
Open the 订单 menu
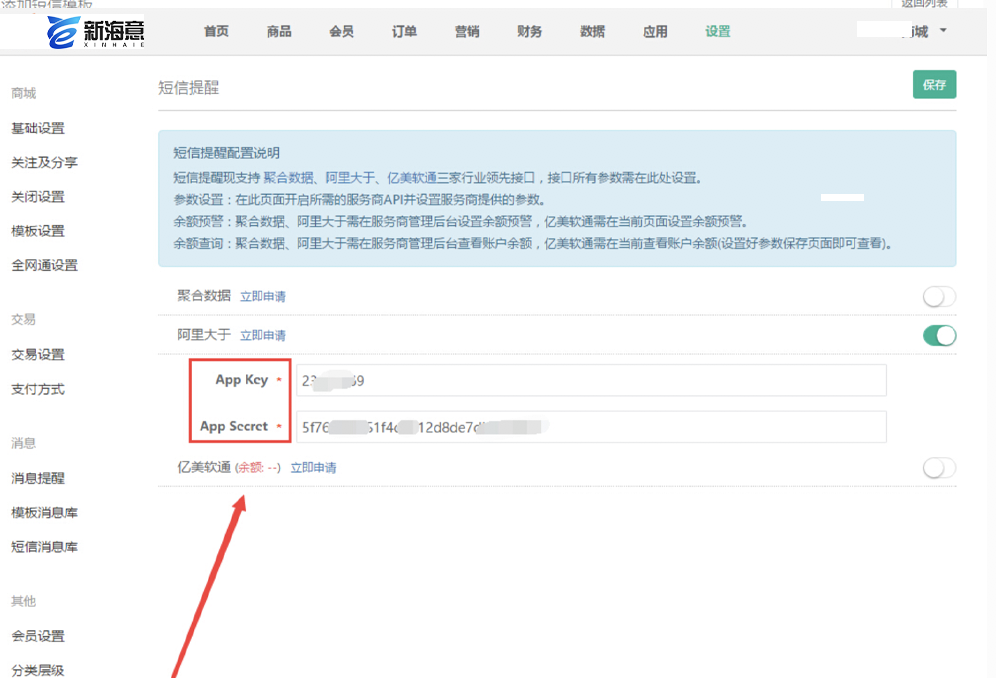pos(404,31)
